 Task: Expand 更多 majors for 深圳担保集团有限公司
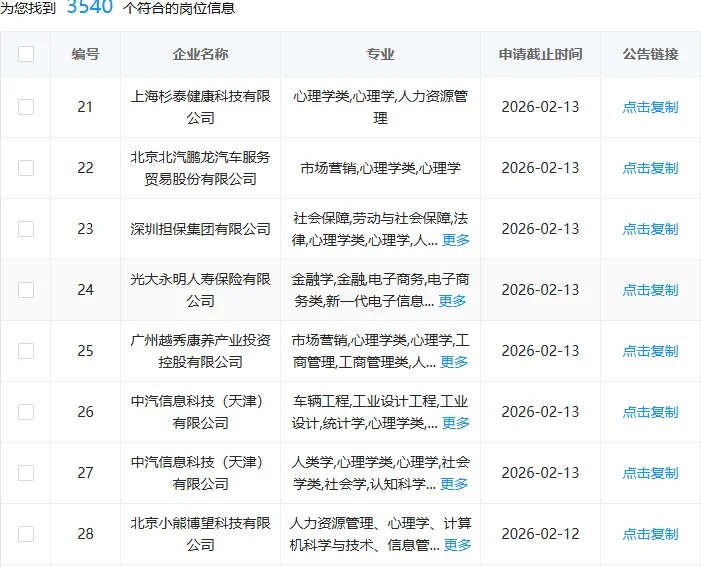point(456,240)
